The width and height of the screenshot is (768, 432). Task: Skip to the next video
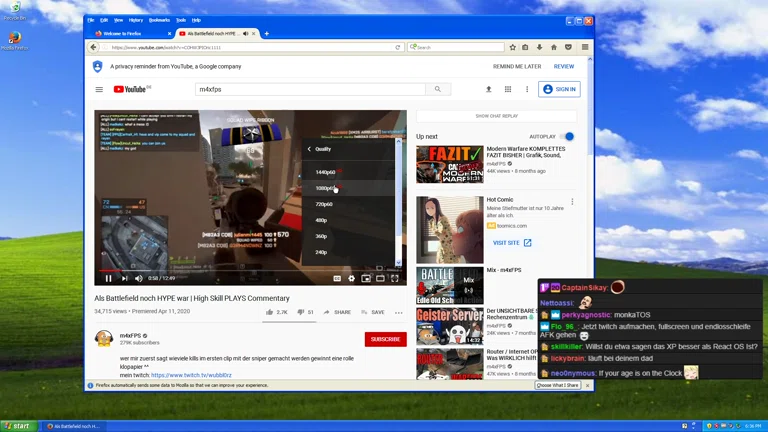(124, 278)
